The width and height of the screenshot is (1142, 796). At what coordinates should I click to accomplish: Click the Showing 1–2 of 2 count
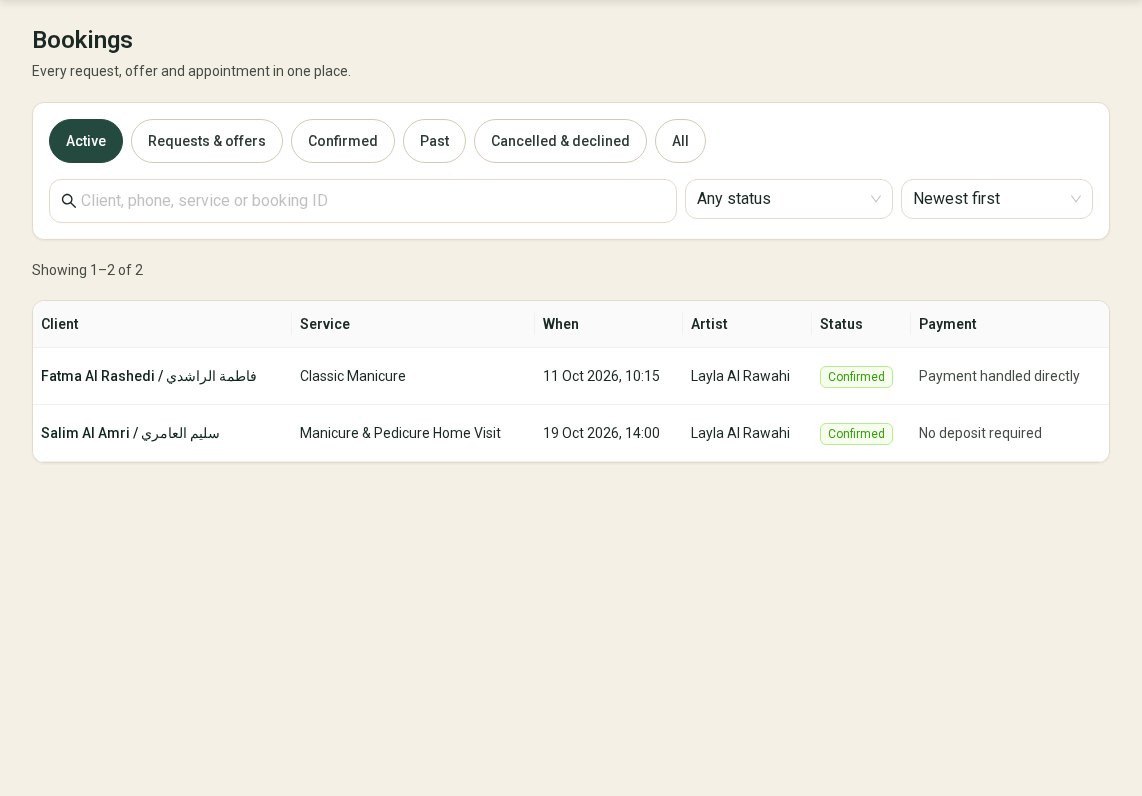pyautogui.click(x=87, y=270)
